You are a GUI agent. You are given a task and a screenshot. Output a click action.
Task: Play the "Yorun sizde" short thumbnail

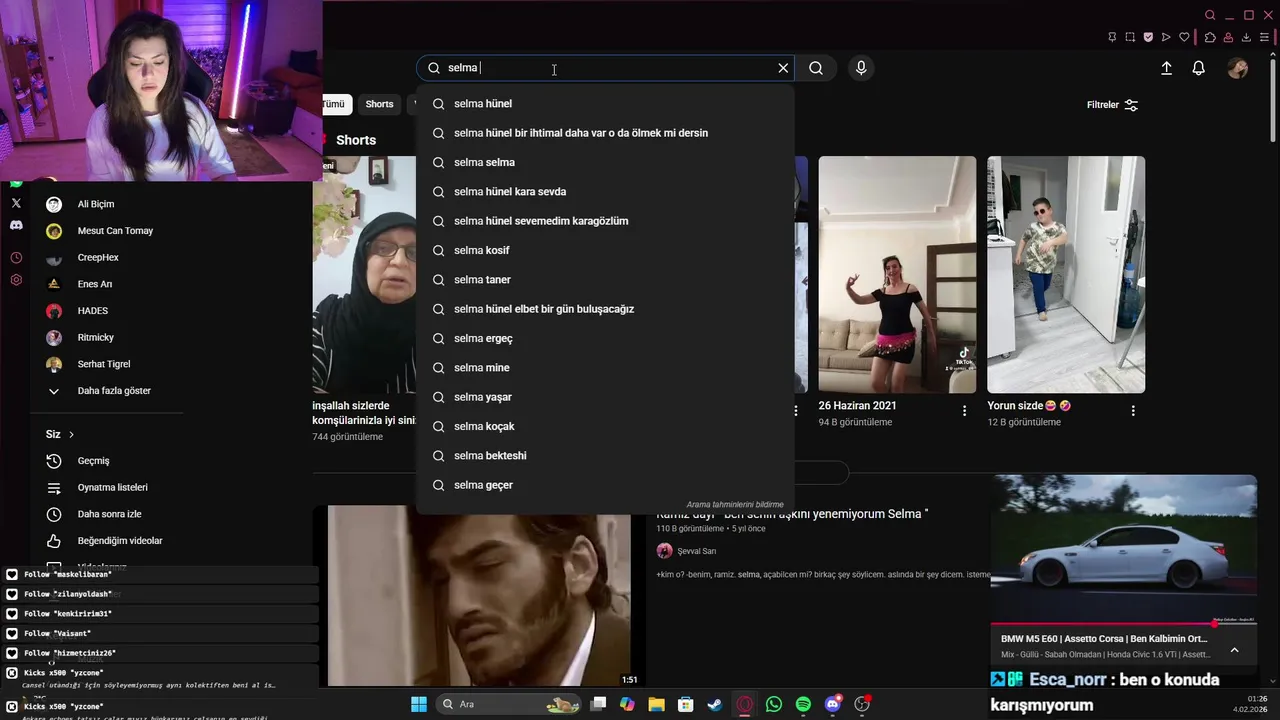[1066, 275]
